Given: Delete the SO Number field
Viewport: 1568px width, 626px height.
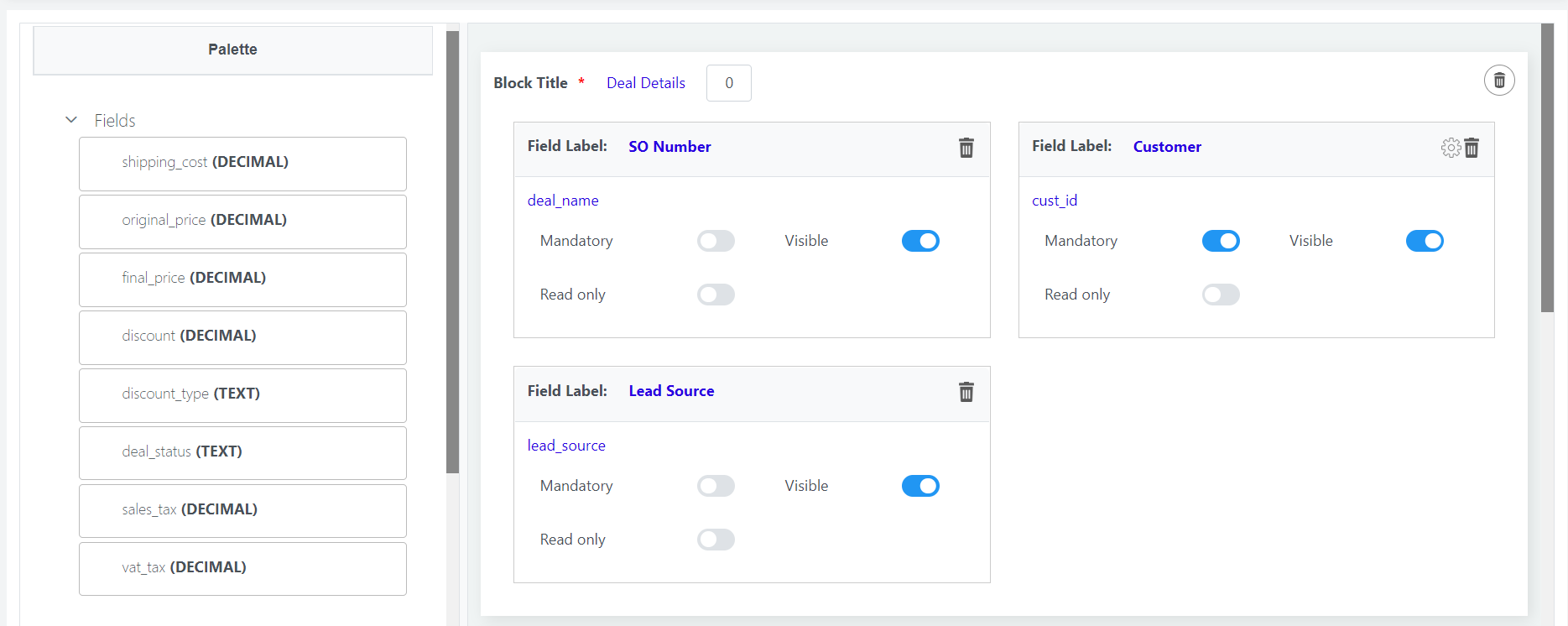Looking at the screenshot, I should (966, 148).
